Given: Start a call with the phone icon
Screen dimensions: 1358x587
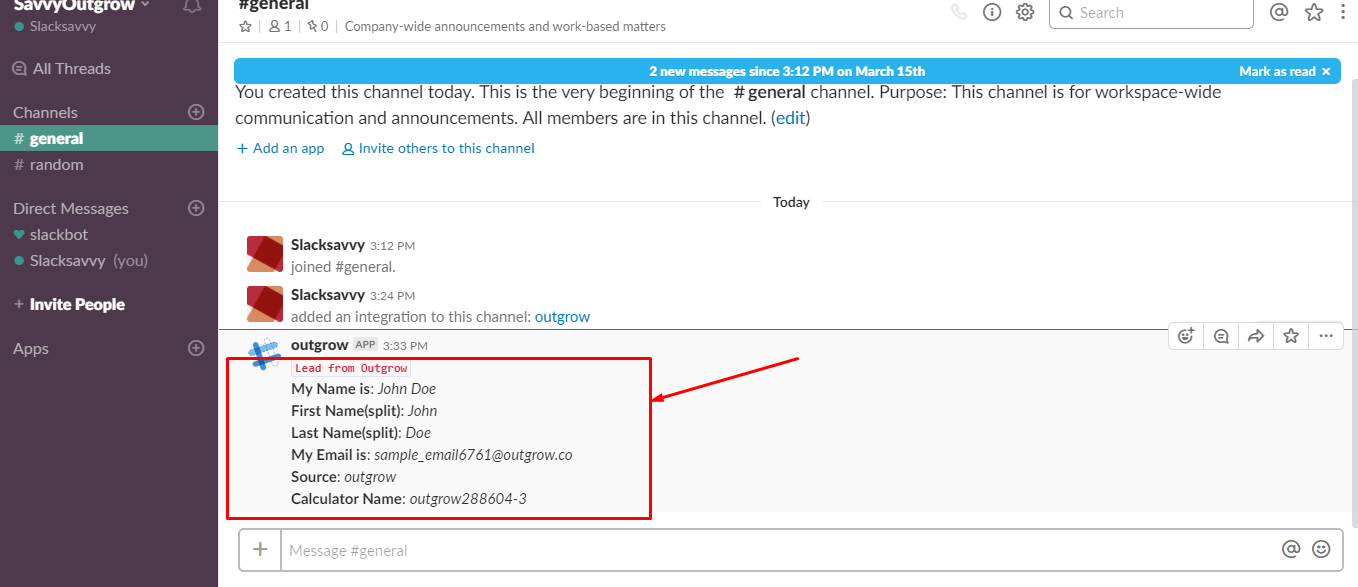Looking at the screenshot, I should coord(959,13).
